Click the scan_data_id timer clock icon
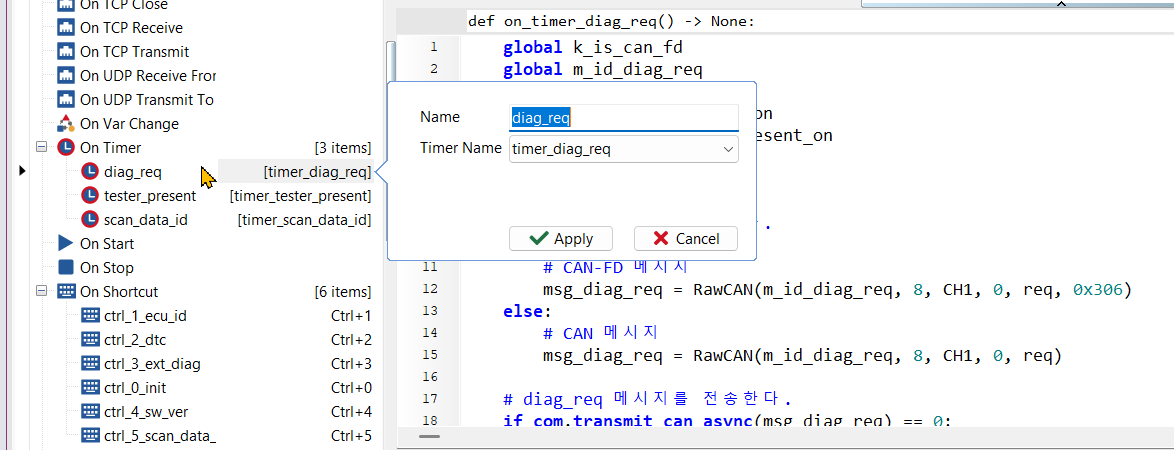 tap(90, 219)
